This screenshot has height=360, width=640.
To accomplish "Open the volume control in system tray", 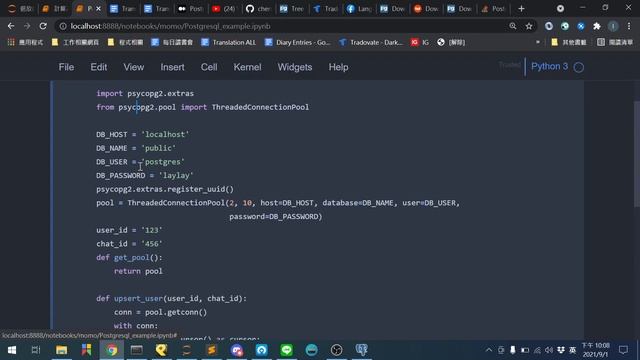I will pos(549,350).
